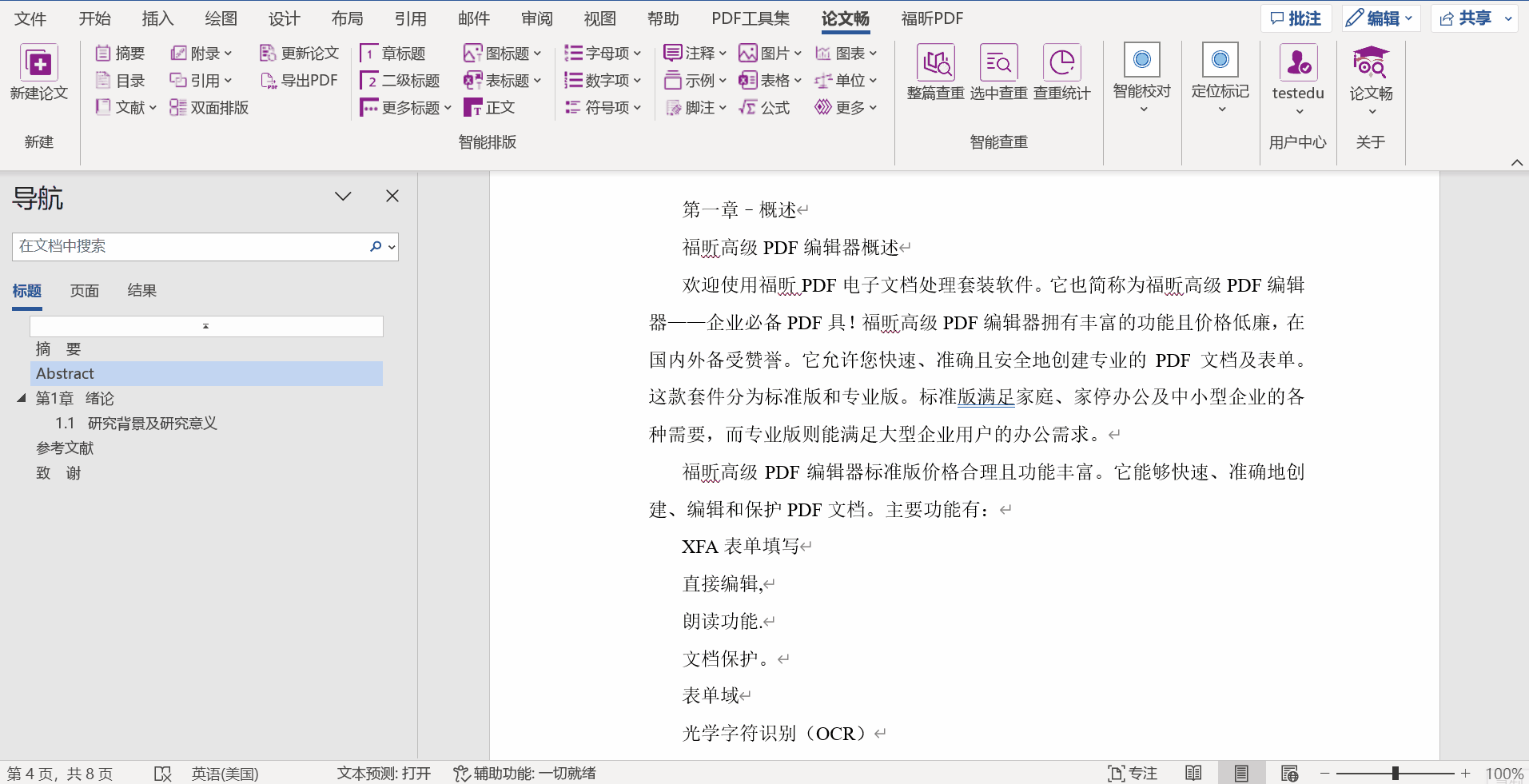Switch to the 福昕PDF ribbon tab
This screenshot has width=1529, height=784.
point(932,18)
